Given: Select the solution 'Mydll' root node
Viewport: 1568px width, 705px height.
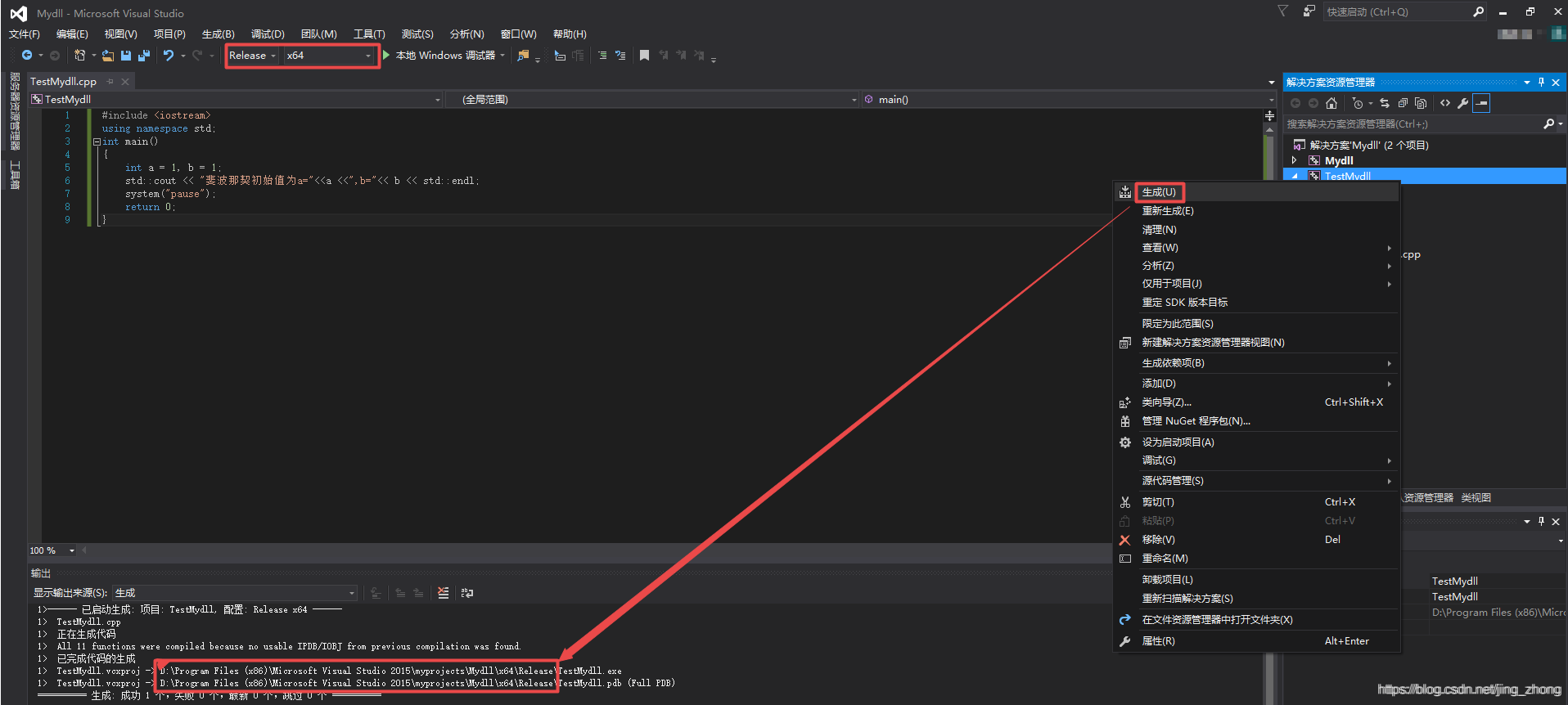Looking at the screenshot, I should 1369,146.
